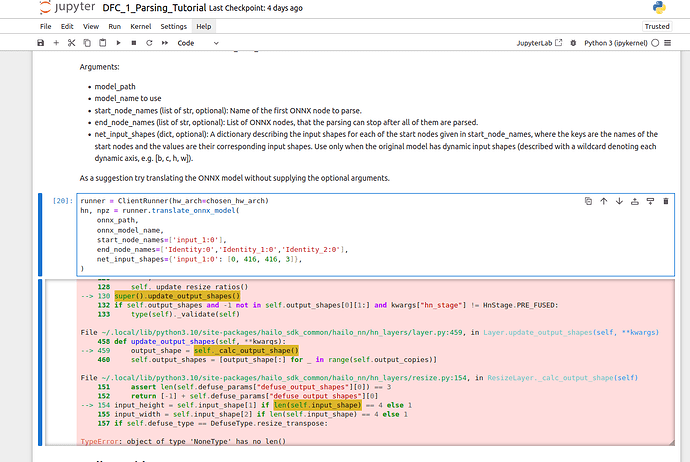
Task: Restart the kernel with the refresh icon
Action: [x=149, y=44]
